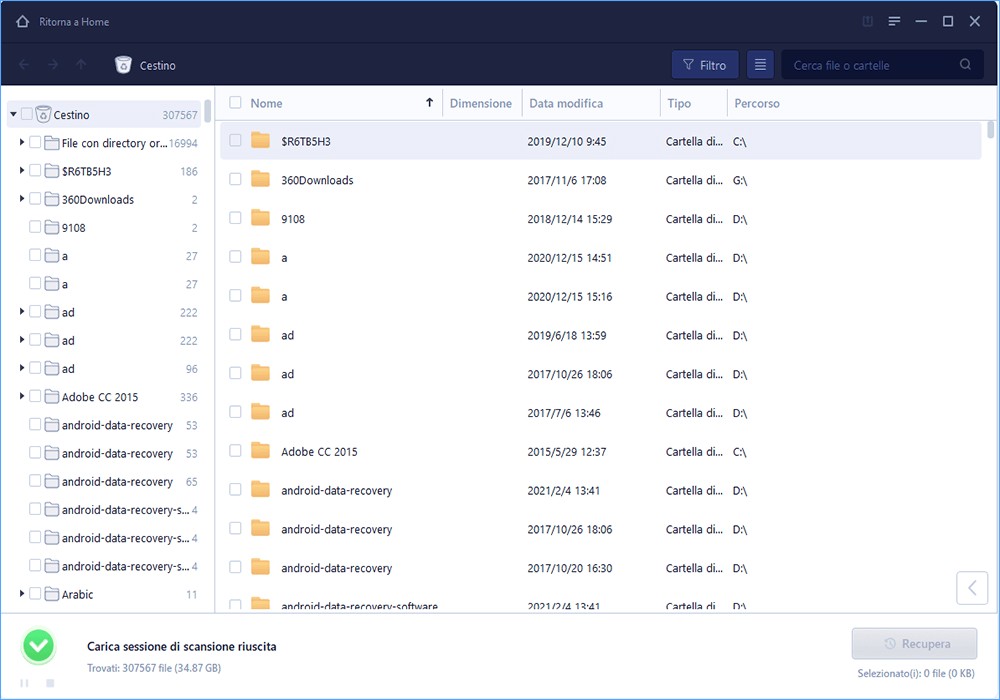Click the Recupera button
Image resolution: width=1000 pixels, height=700 pixels.
(x=914, y=644)
